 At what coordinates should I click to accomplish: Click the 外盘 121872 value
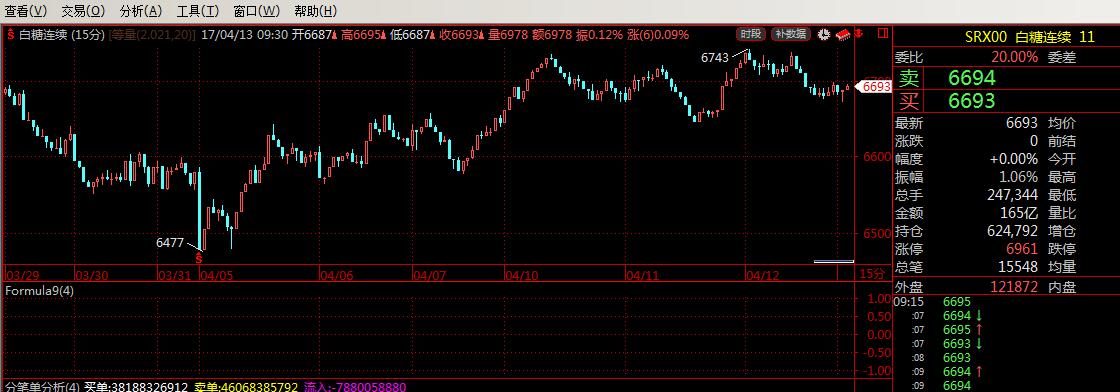pyautogui.click(x=1015, y=286)
